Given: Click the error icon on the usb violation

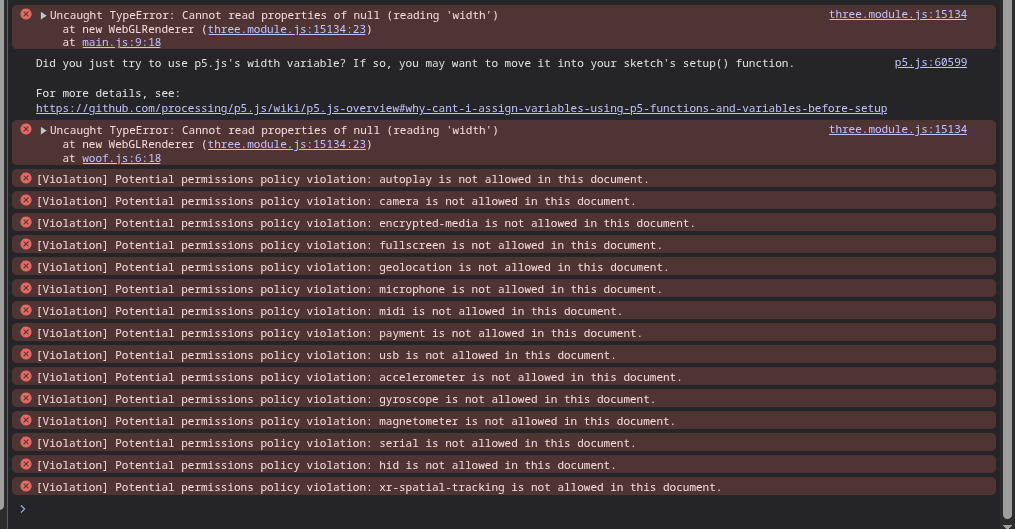Looking at the screenshot, I should coord(25,355).
